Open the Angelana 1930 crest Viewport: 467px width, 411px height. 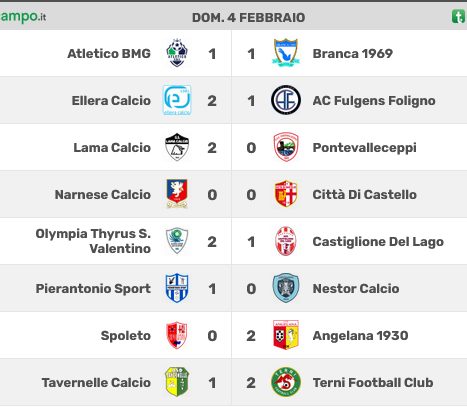(x=286, y=335)
